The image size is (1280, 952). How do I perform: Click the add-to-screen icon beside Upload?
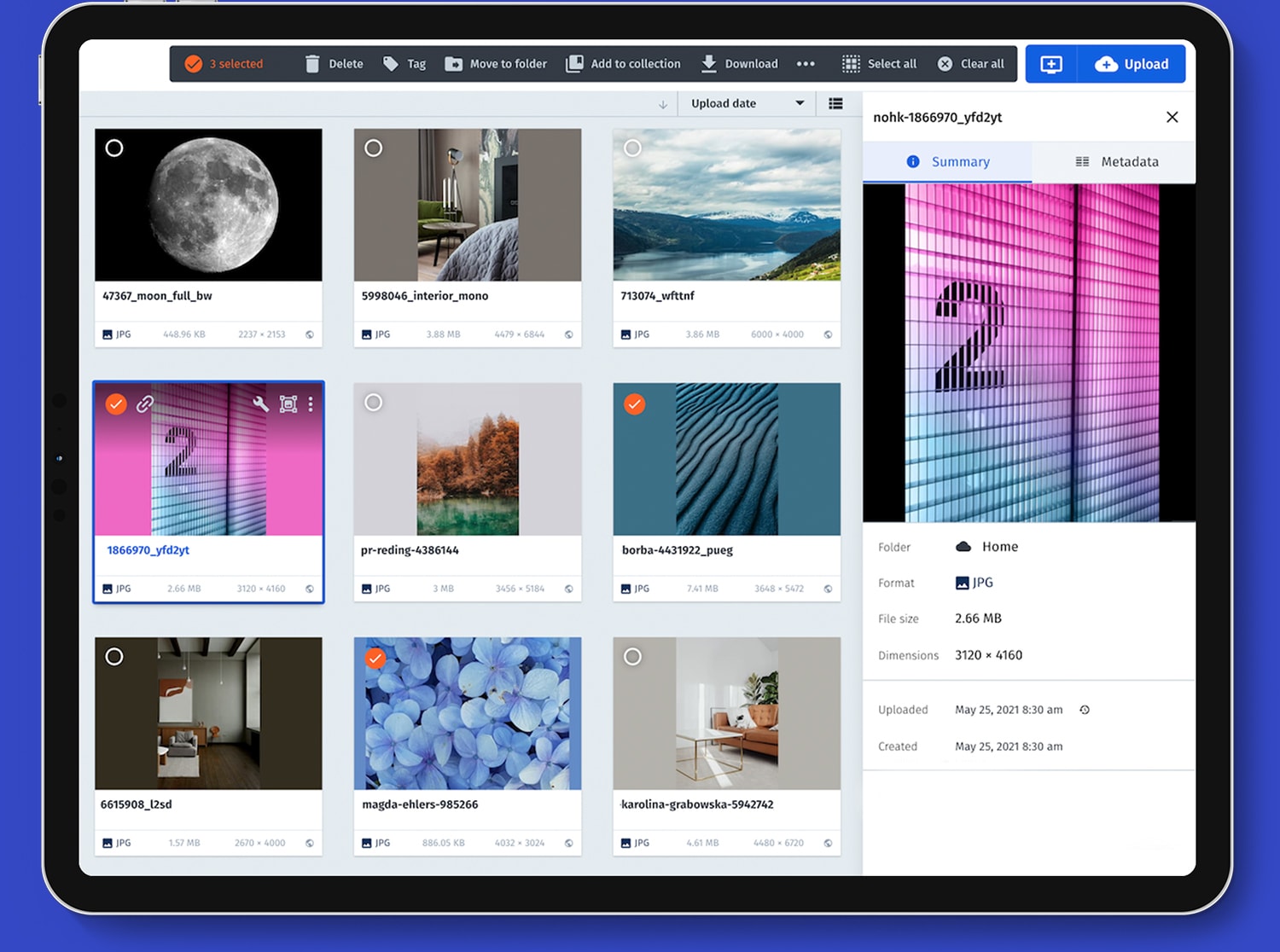pyautogui.click(x=1051, y=64)
